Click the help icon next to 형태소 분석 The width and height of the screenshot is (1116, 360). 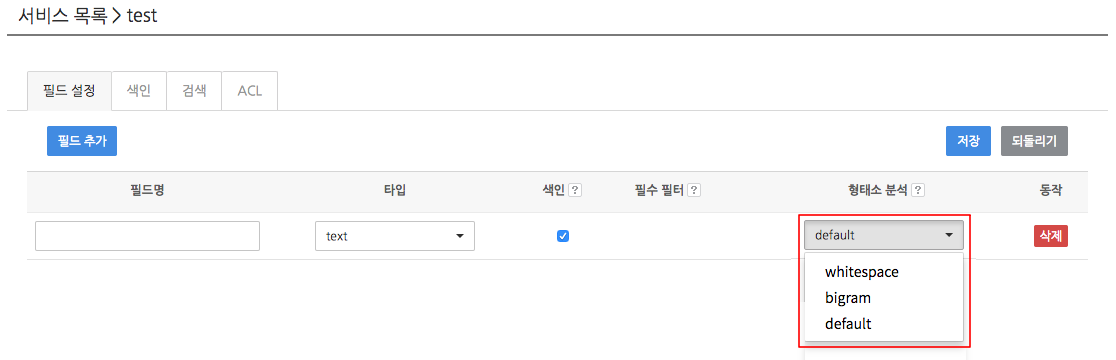(918, 190)
